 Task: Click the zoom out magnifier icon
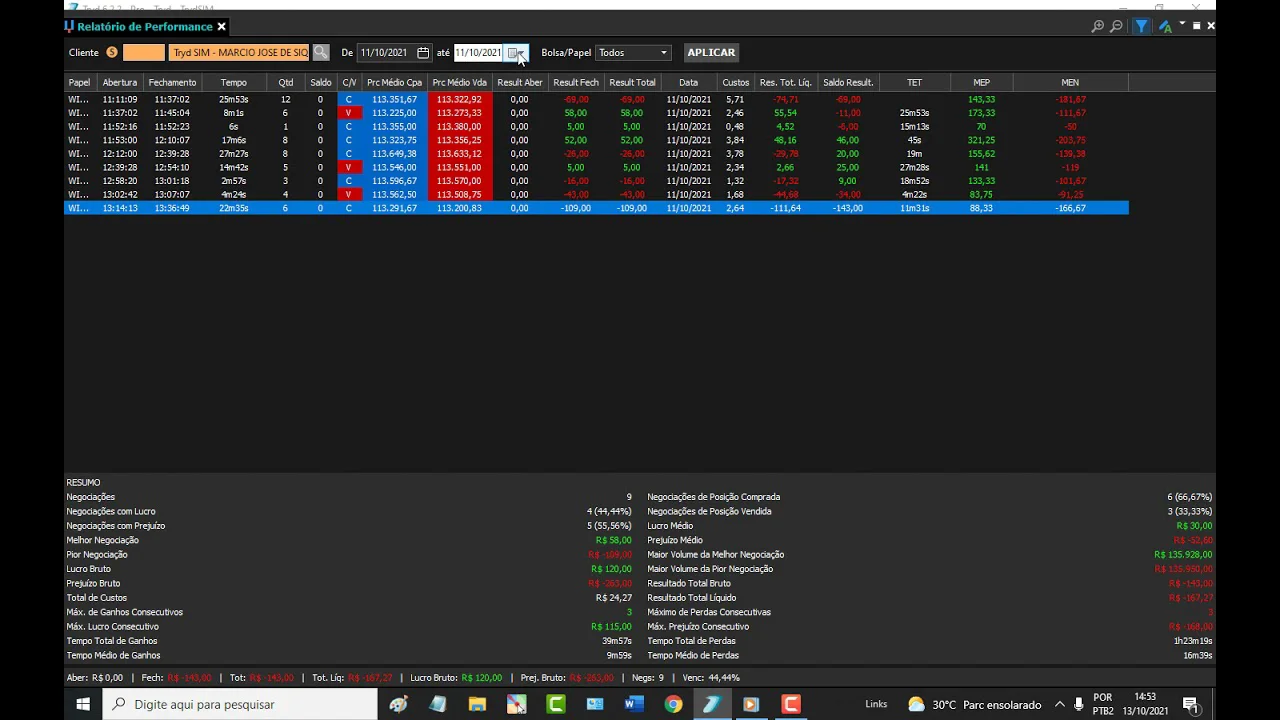point(1116,27)
